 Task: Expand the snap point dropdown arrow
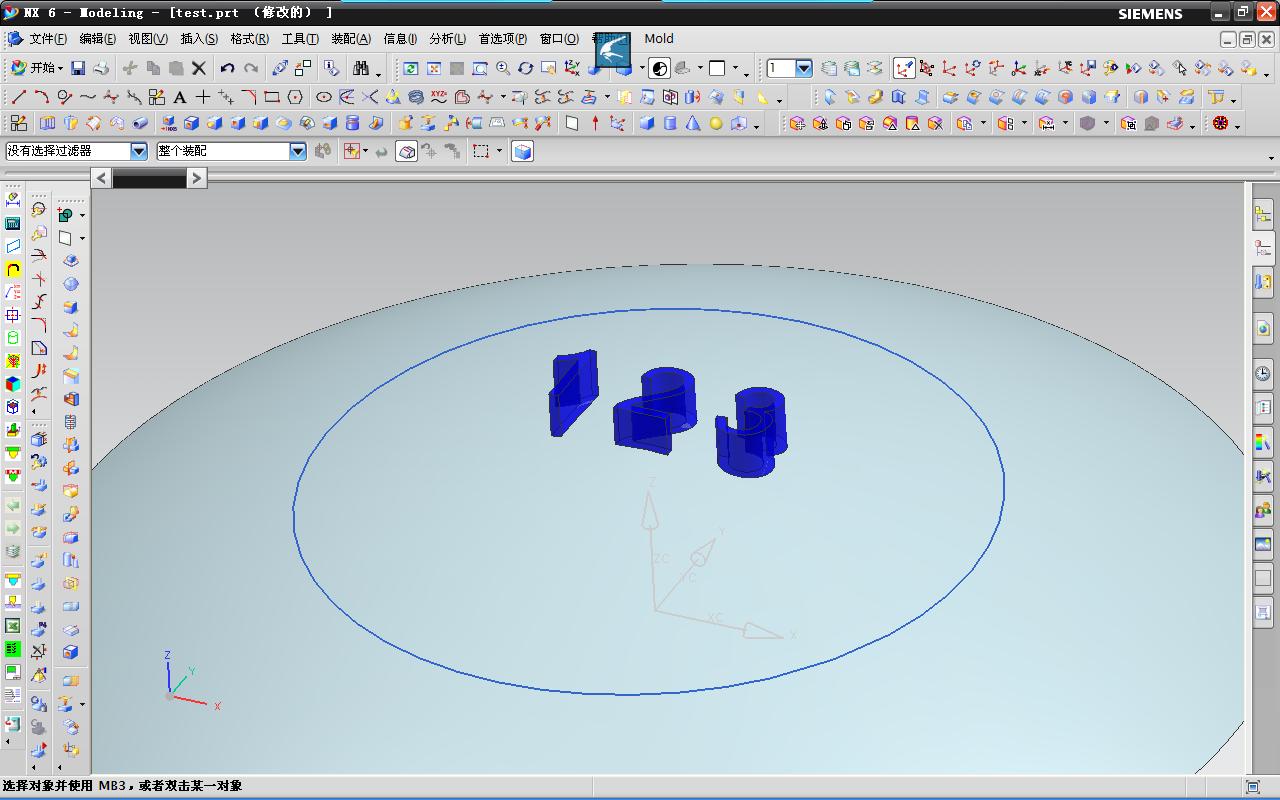tap(366, 151)
